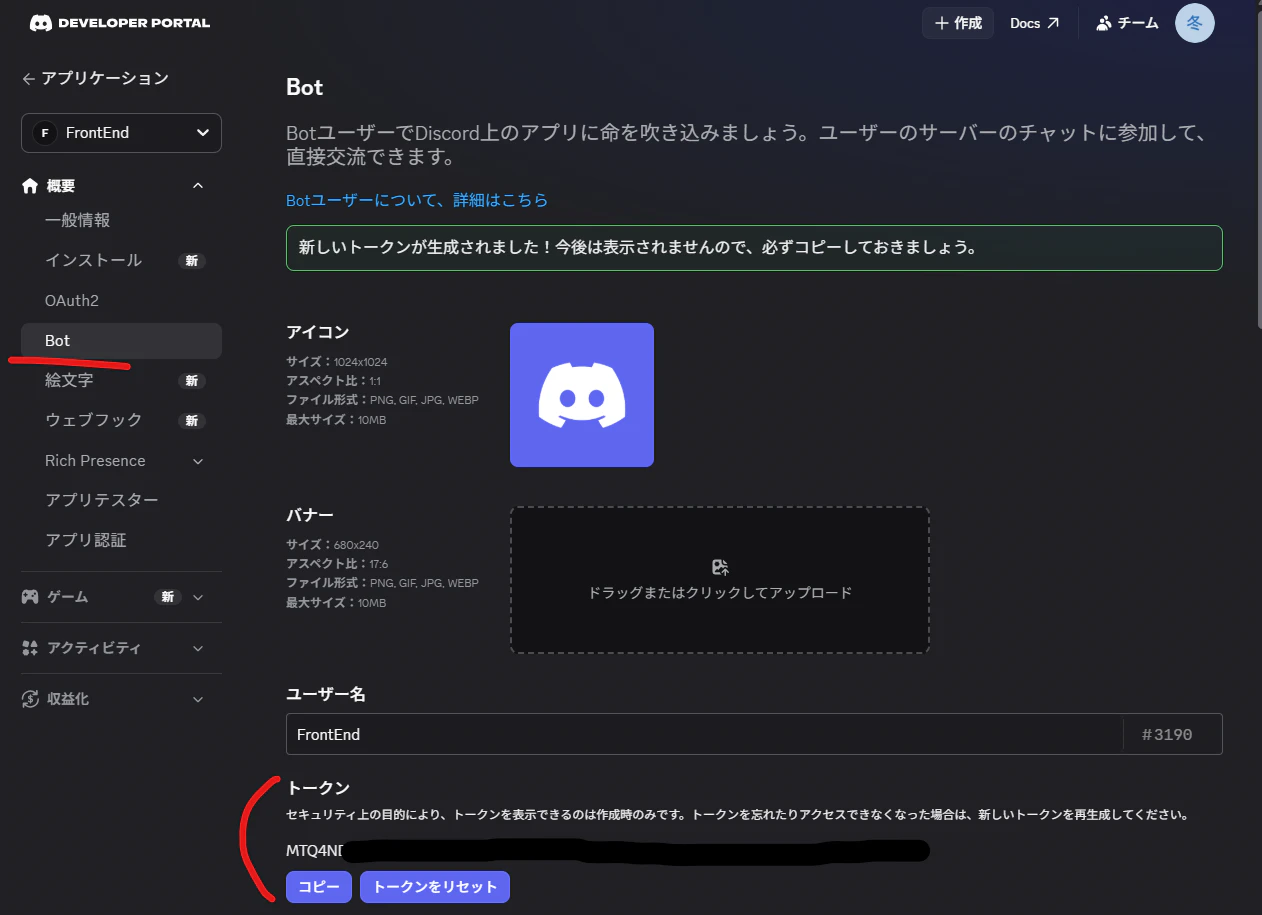Expand the ゲーム section chevron
This screenshot has height=915, width=1262.
(198, 597)
